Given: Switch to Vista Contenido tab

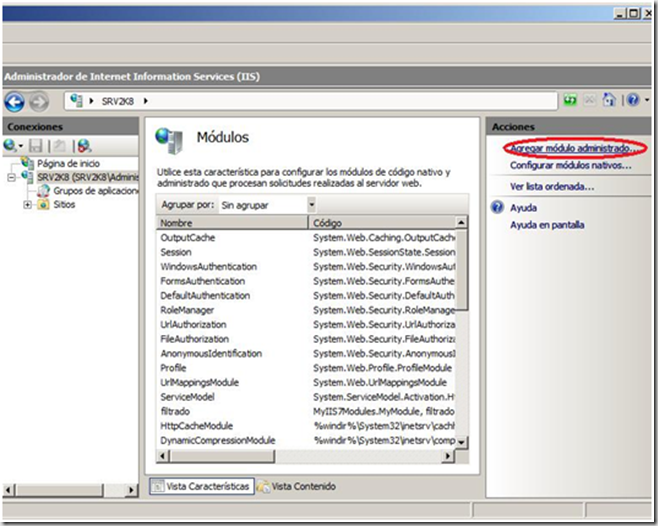Looking at the screenshot, I should 297,487.
